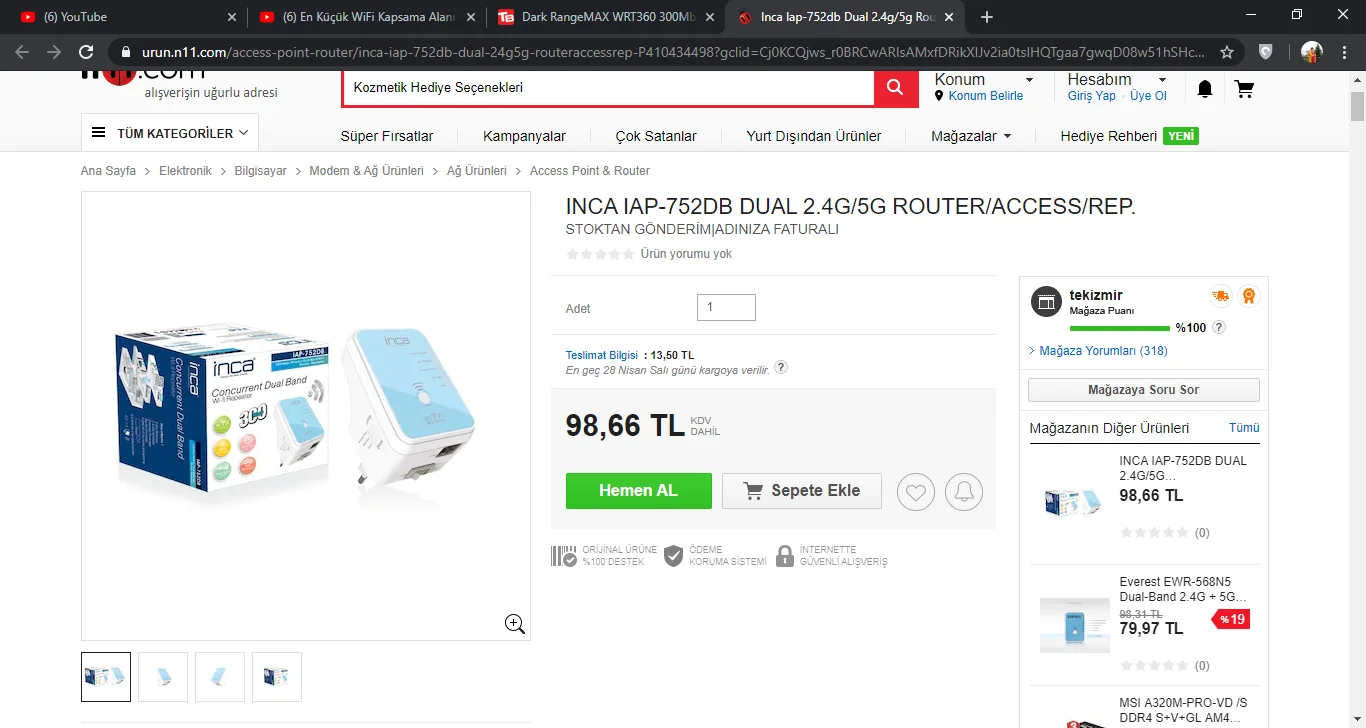
Task: Open the Hesabım dropdown
Action: [x=1117, y=80]
